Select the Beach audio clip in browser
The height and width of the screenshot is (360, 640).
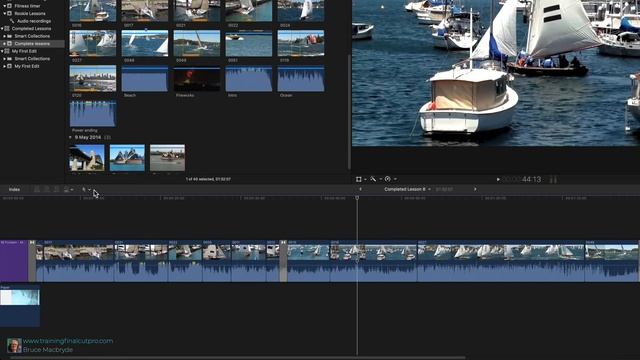coord(144,79)
